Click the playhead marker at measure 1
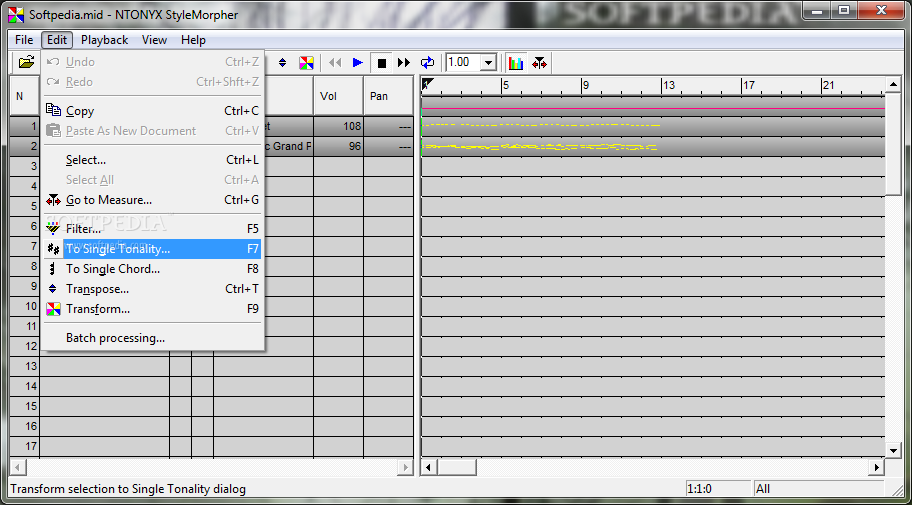Screen dimensions: 912x505 click(428, 84)
